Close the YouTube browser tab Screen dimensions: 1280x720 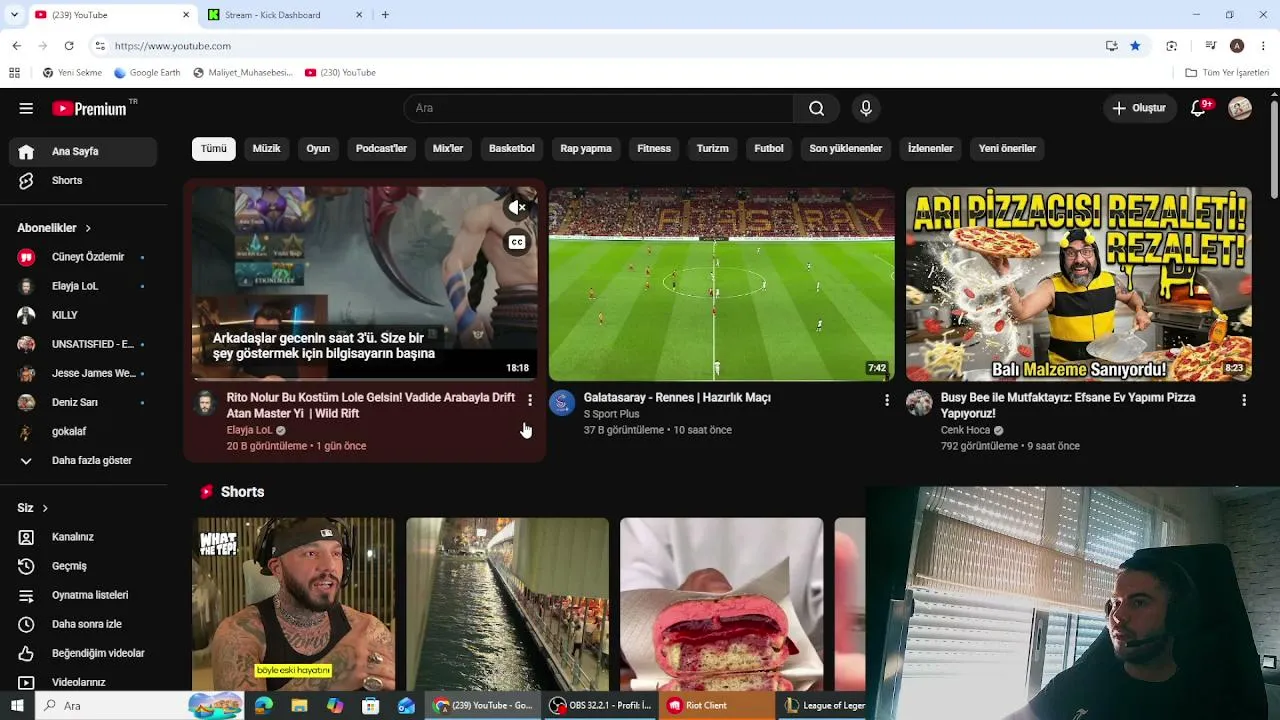[x=186, y=15]
